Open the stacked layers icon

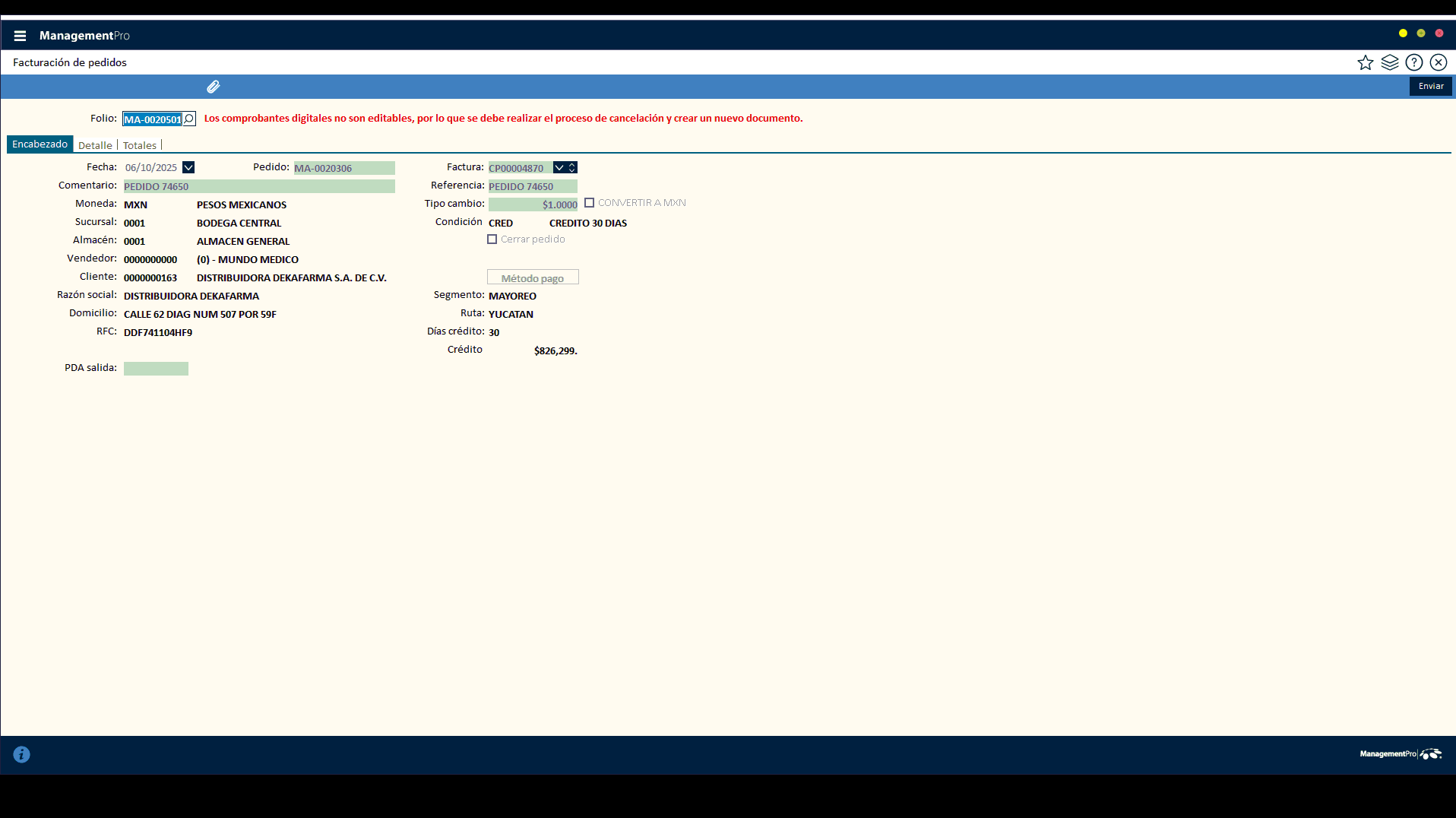[1389, 62]
